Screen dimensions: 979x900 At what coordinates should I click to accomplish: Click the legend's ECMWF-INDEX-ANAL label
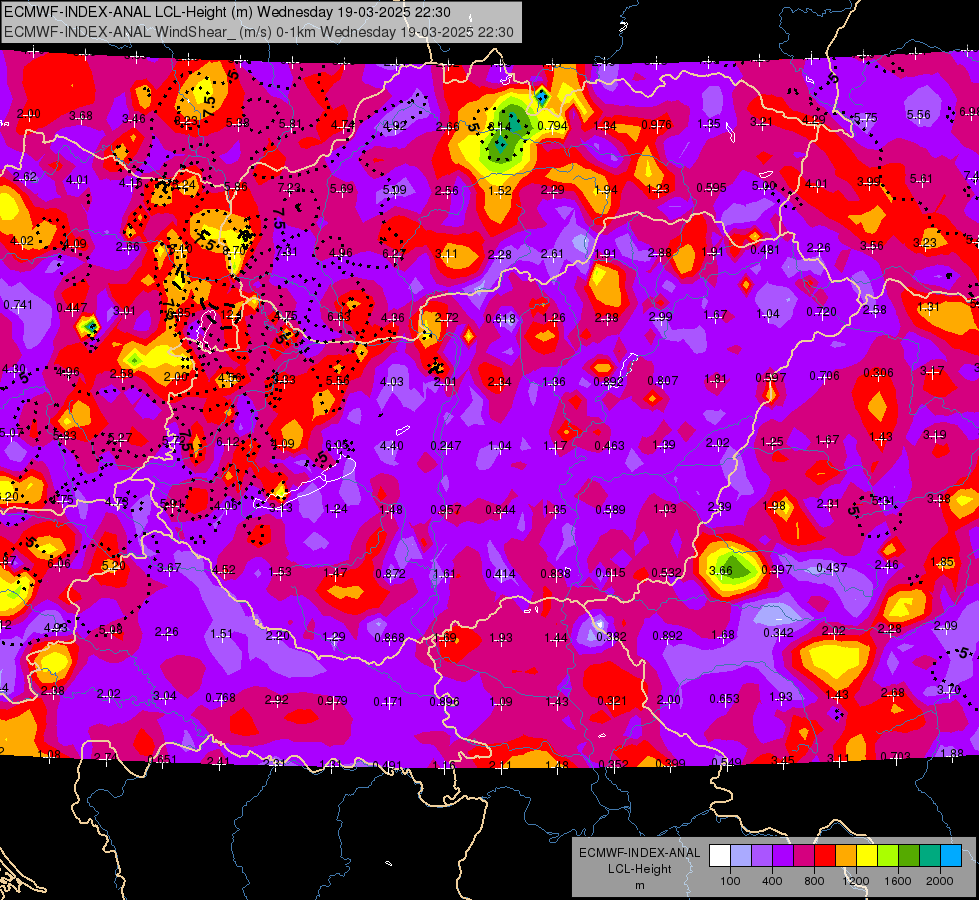(x=639, y=853)
